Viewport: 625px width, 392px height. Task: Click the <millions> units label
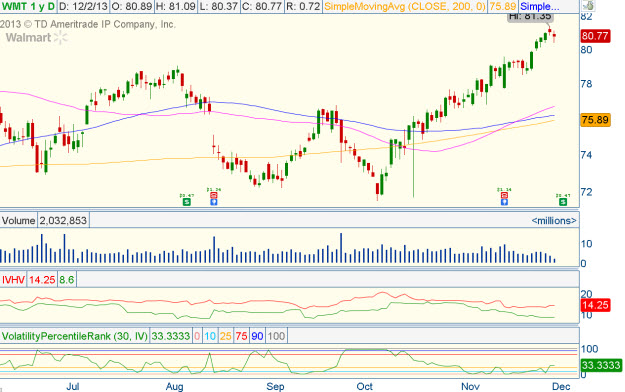(x=554, y=221)
